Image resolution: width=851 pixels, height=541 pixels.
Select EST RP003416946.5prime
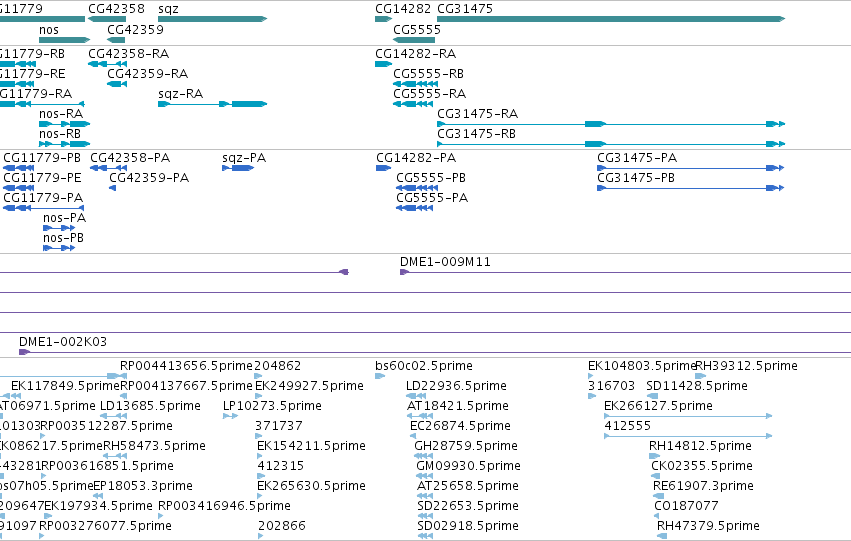[224, 506]
